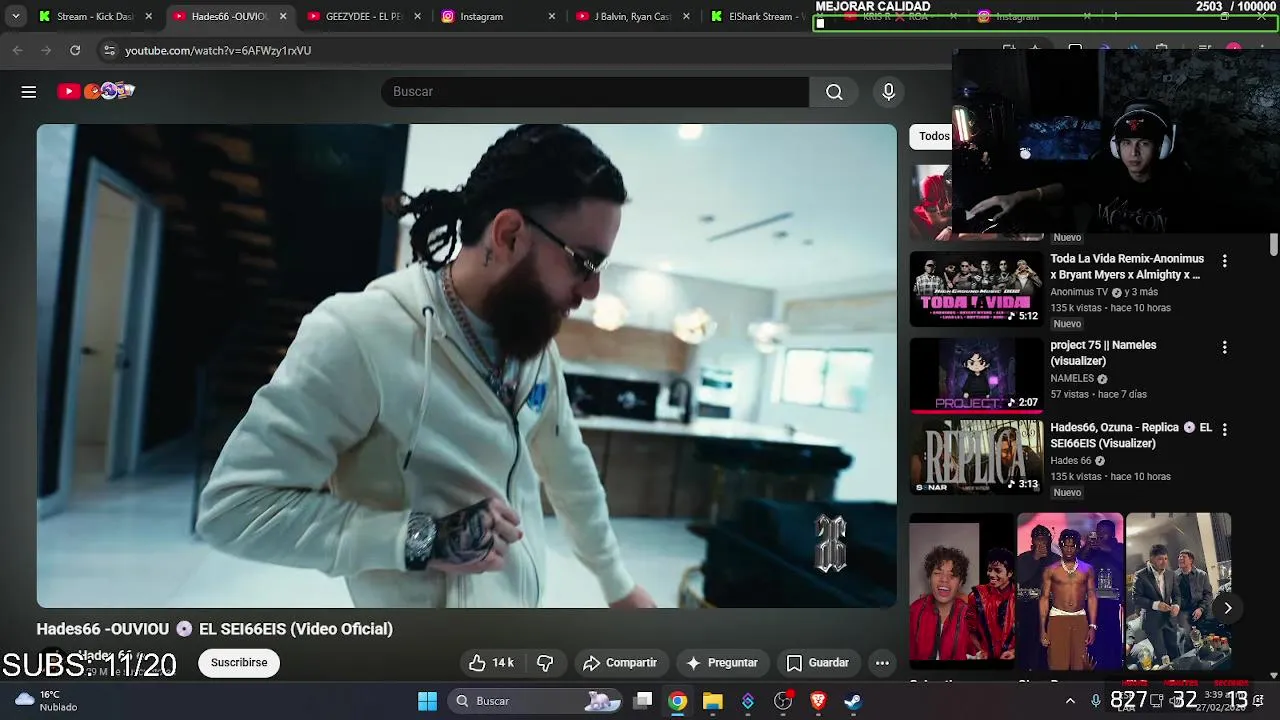1280x720 pixels.
Task: Click the Suscribirse button
Action: [239, 663]
